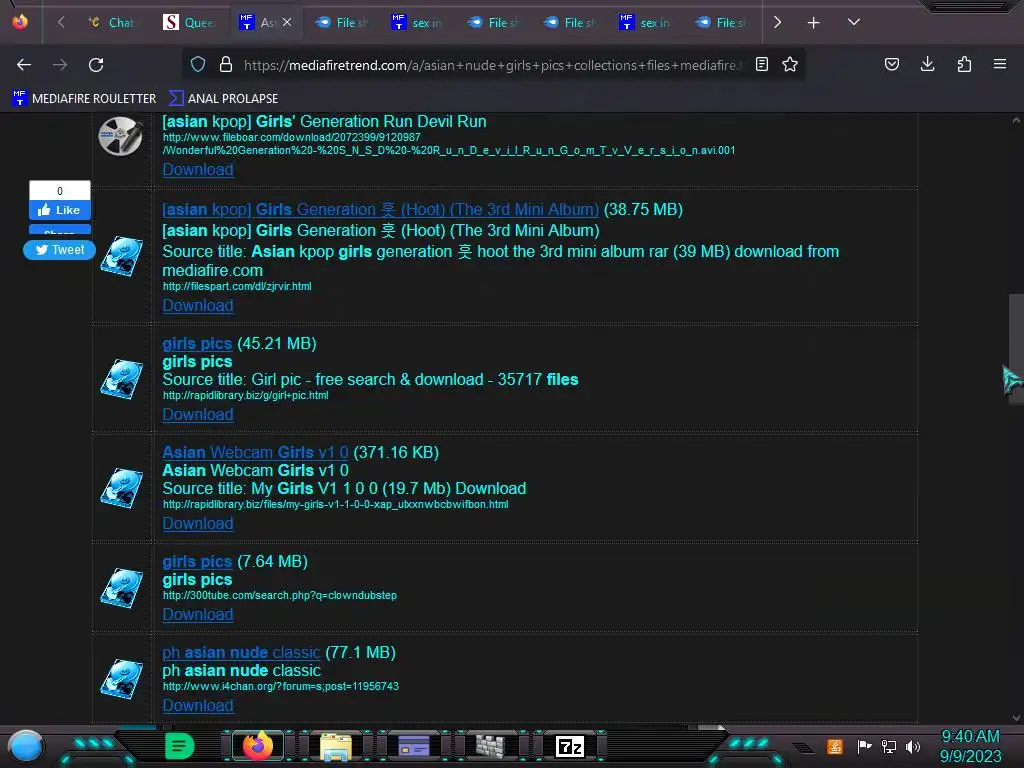This screenshot has width=1024, height=768.
Task: Open the brick wall app in the taskbar
Action: [x=490, y=746]
